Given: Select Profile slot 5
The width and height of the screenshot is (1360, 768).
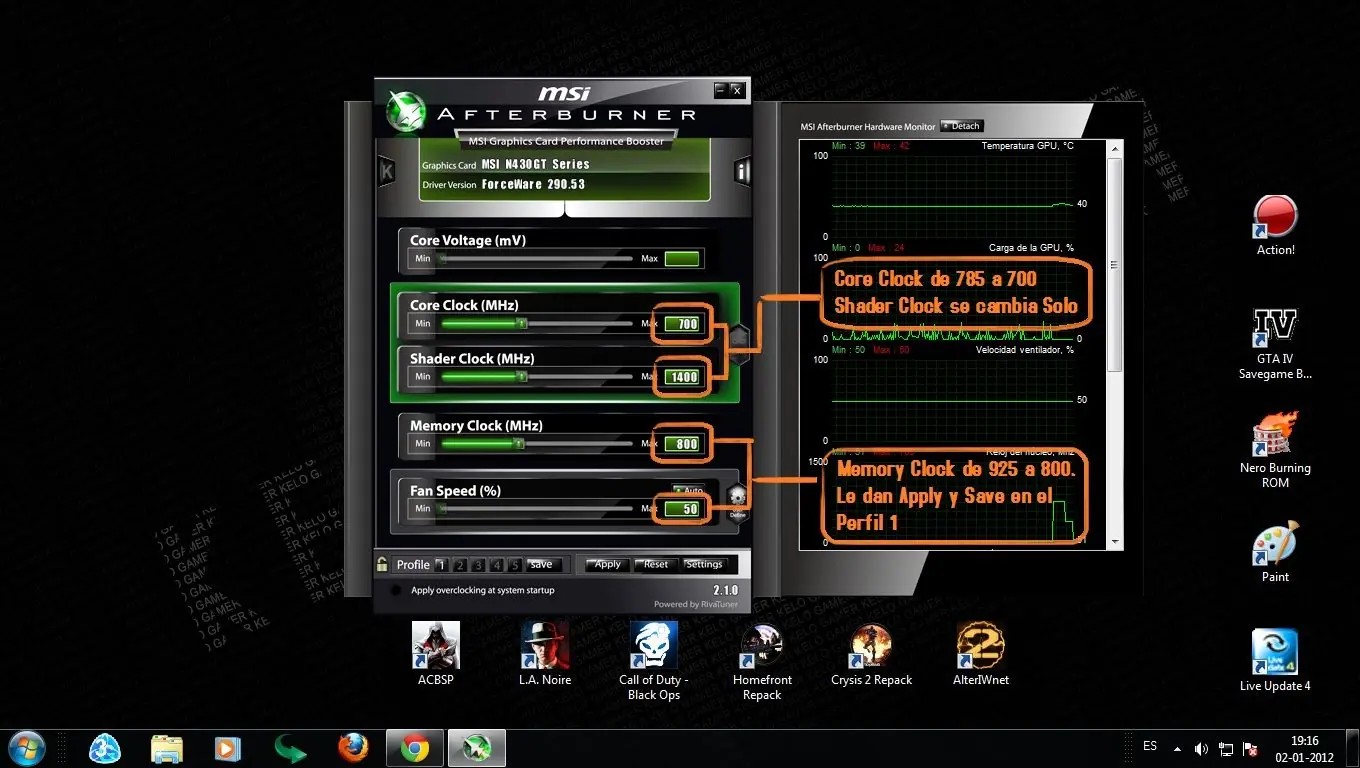Looking at the screenshot, I should click(x=514, y=565).
